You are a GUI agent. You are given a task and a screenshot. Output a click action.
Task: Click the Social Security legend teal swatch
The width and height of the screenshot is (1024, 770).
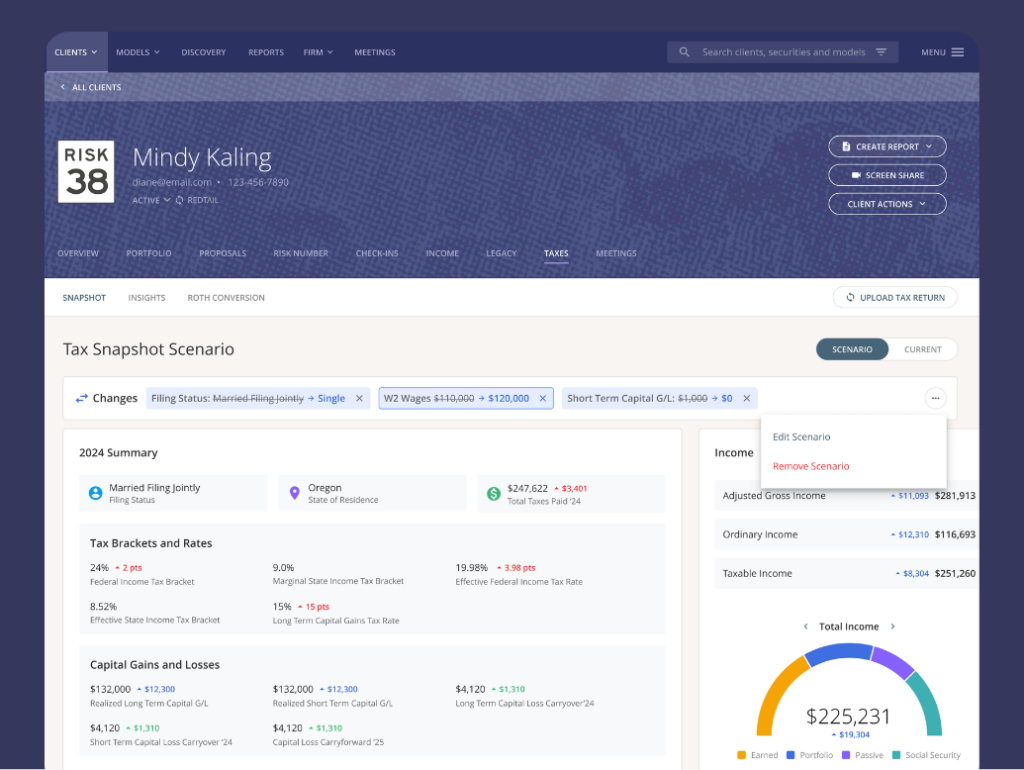click(x=896, y=755)
